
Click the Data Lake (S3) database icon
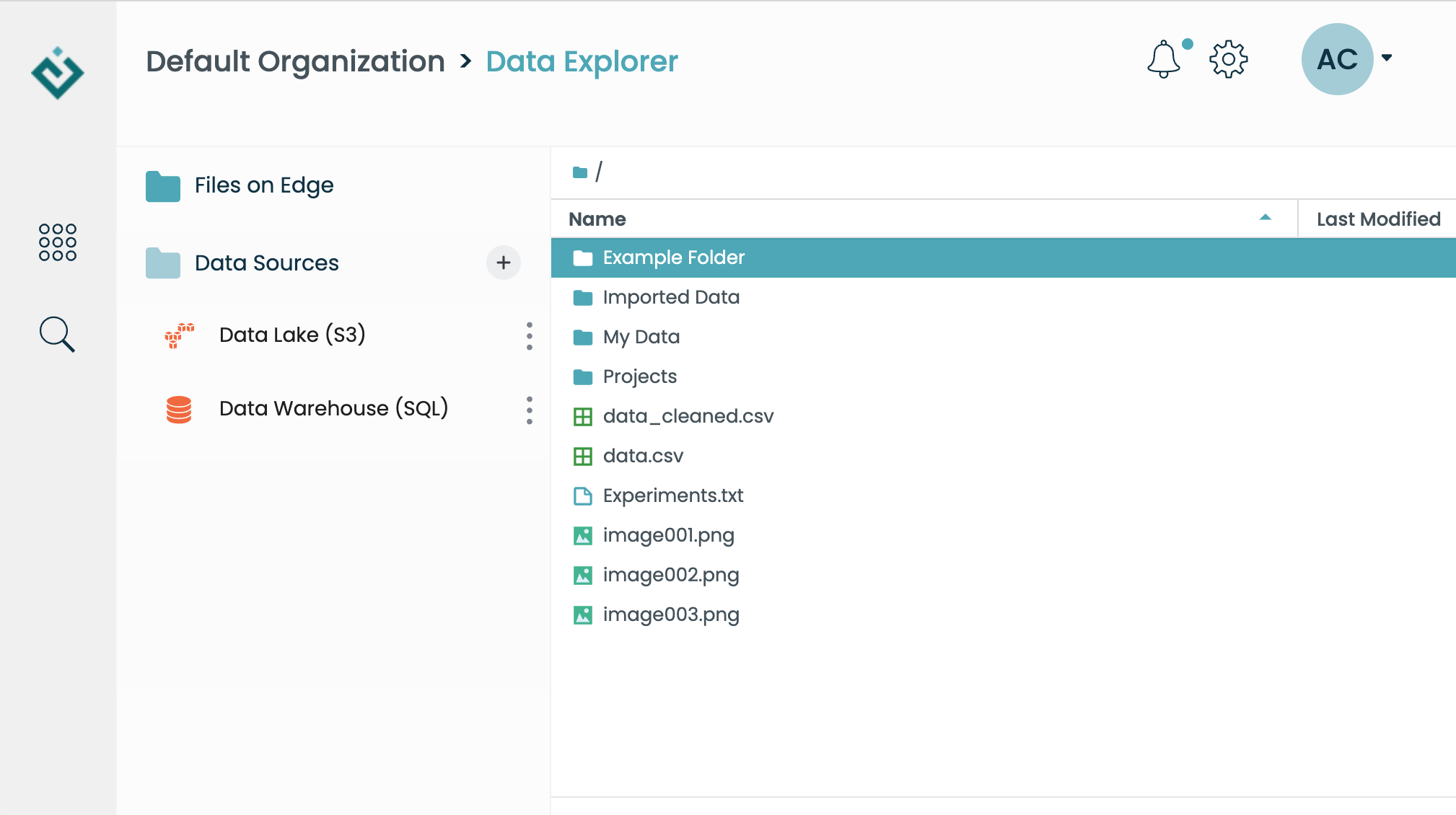coord(177,335)
